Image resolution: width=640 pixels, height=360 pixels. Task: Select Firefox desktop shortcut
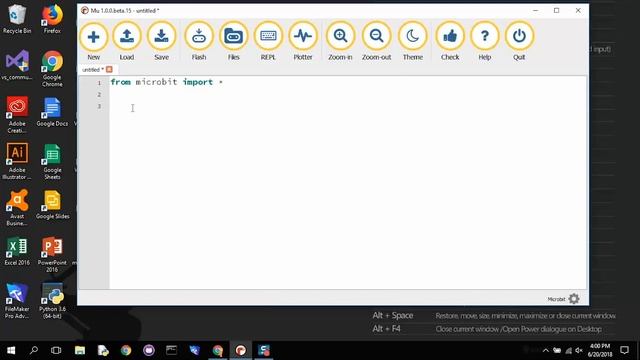tap(52, 19)
